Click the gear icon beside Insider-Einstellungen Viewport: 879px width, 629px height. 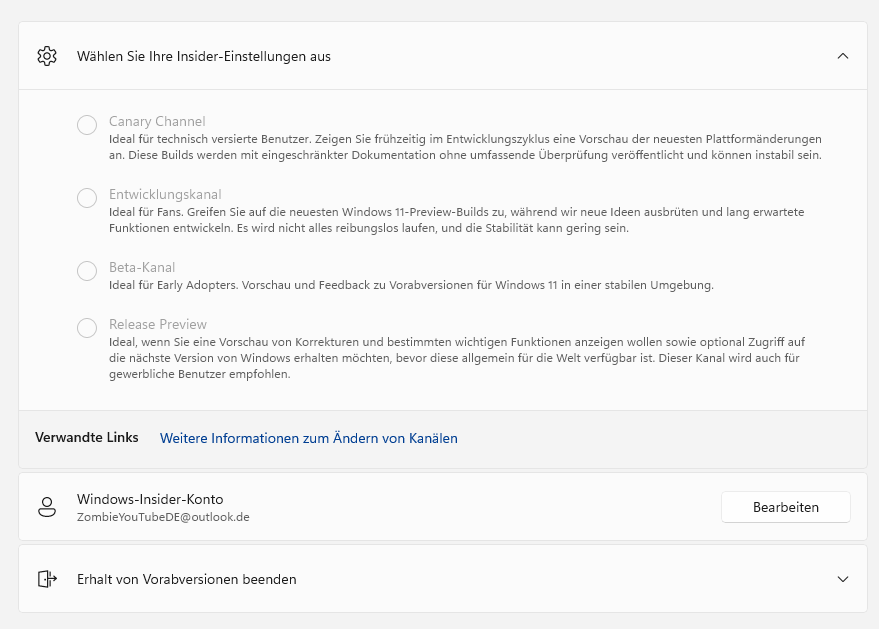tap(47, 56)
